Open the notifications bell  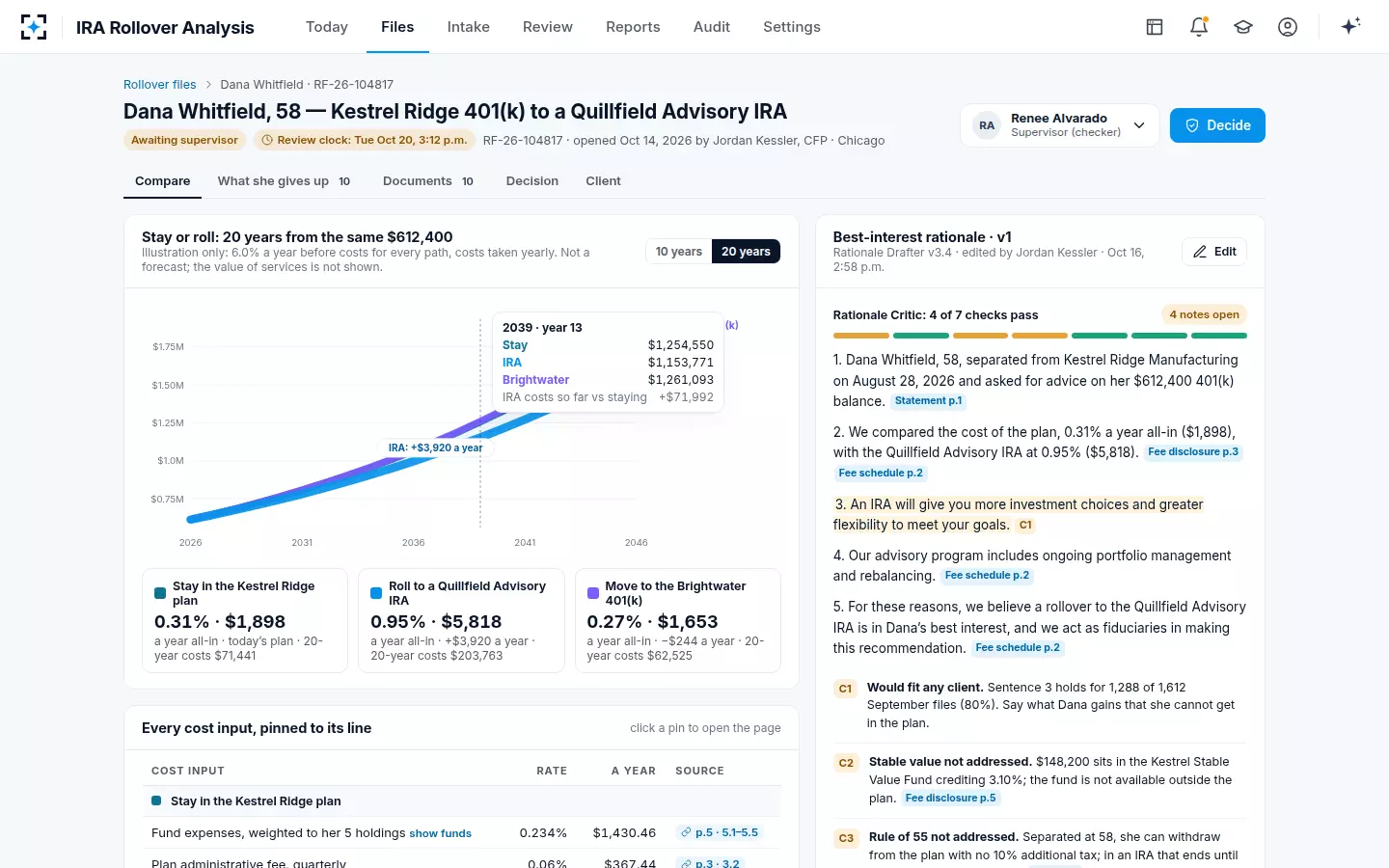1199,27
